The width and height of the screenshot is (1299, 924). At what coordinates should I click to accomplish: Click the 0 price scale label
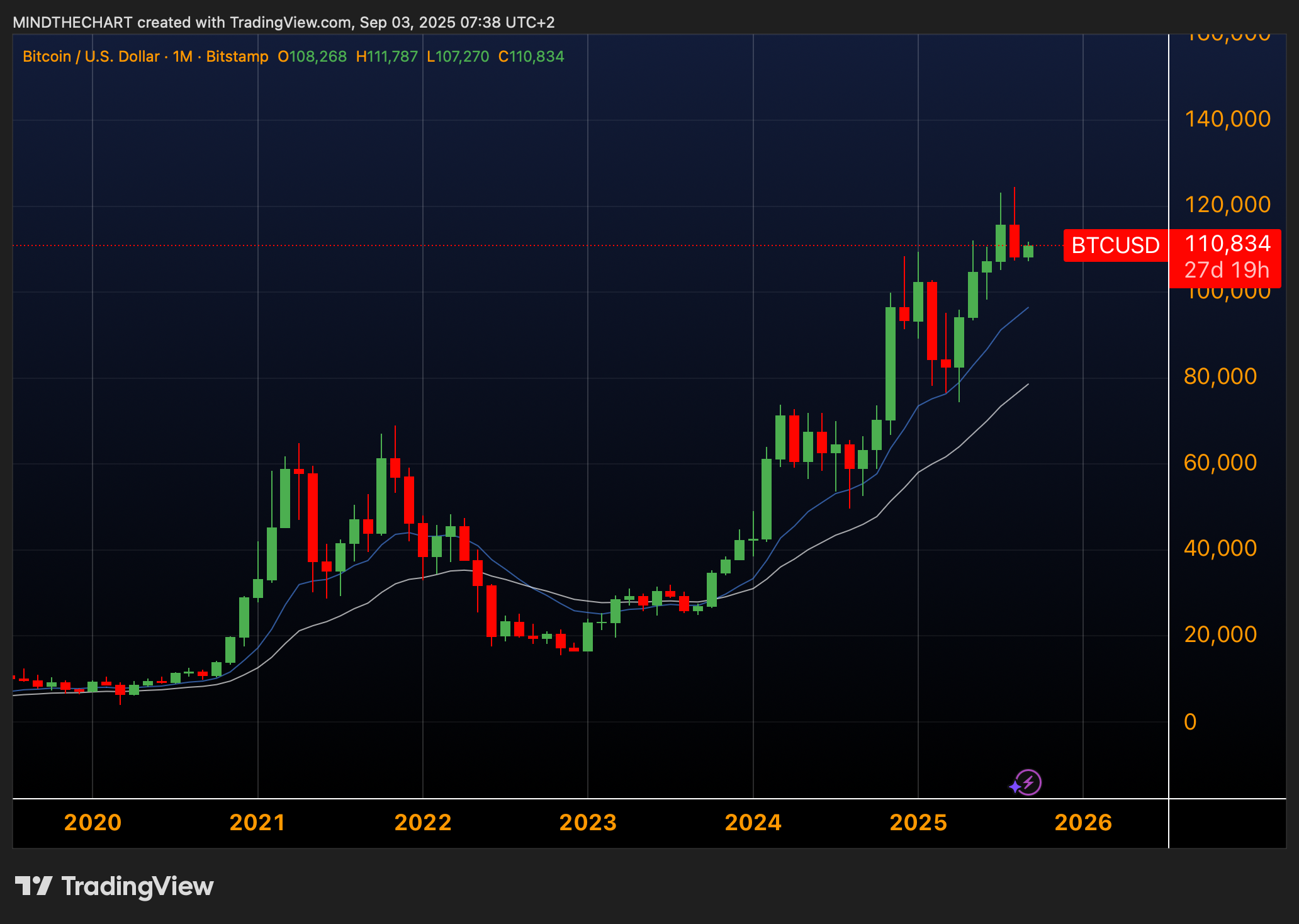1189,722
